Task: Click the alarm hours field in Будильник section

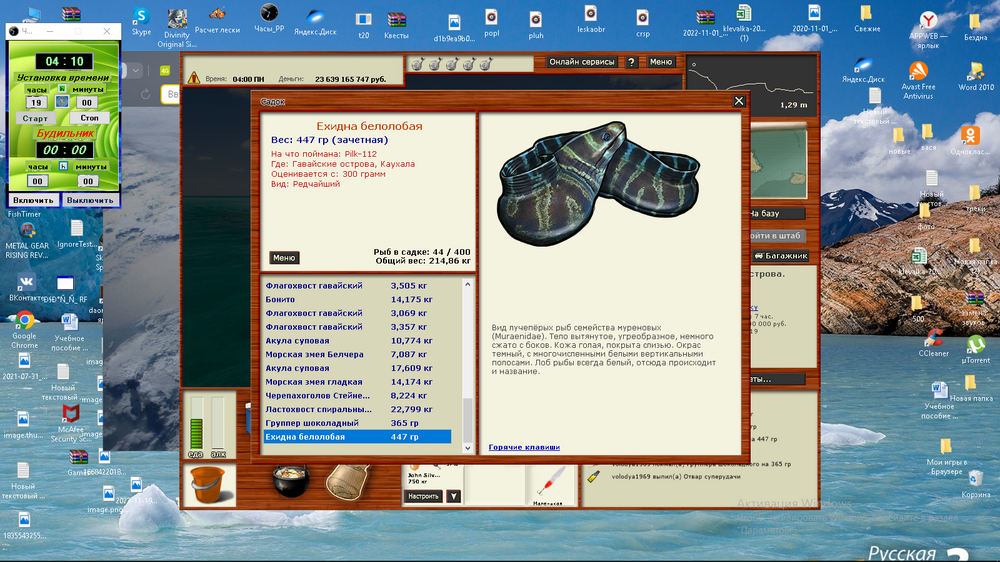Action: pos(37,181)
